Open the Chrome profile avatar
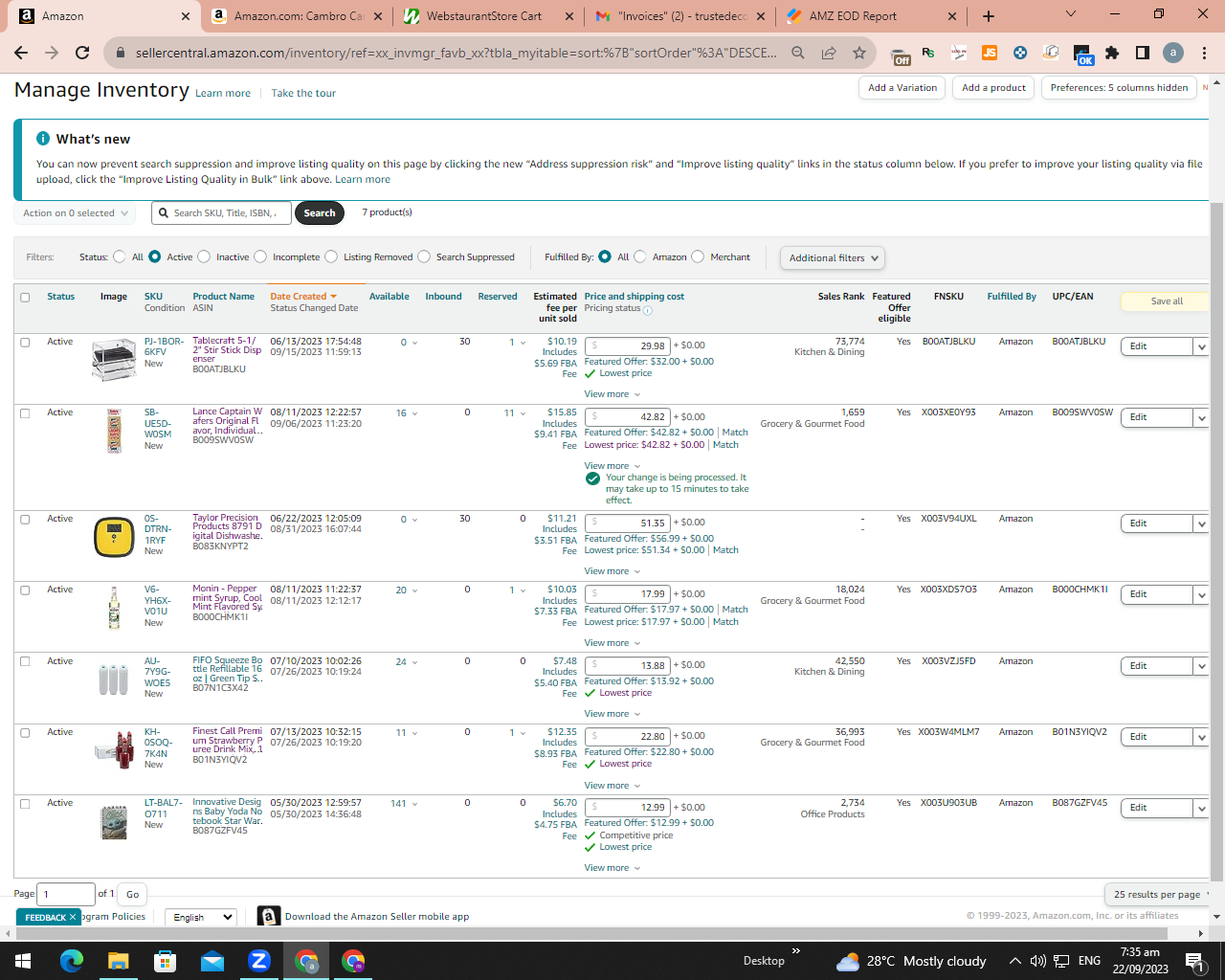 pos(1173,53)
